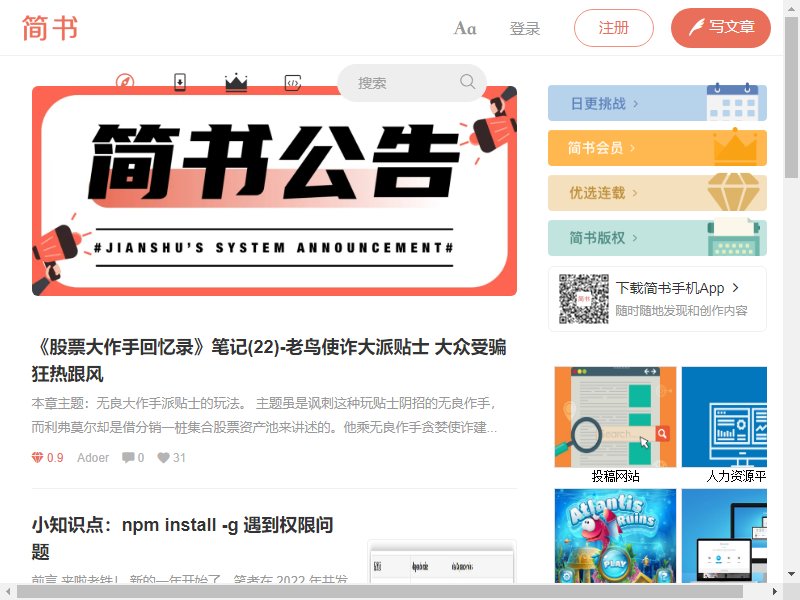Viewport: 800px width, 600px height.
Task: Open the 优选连载 banner
Action: click(x=657, y=193)
